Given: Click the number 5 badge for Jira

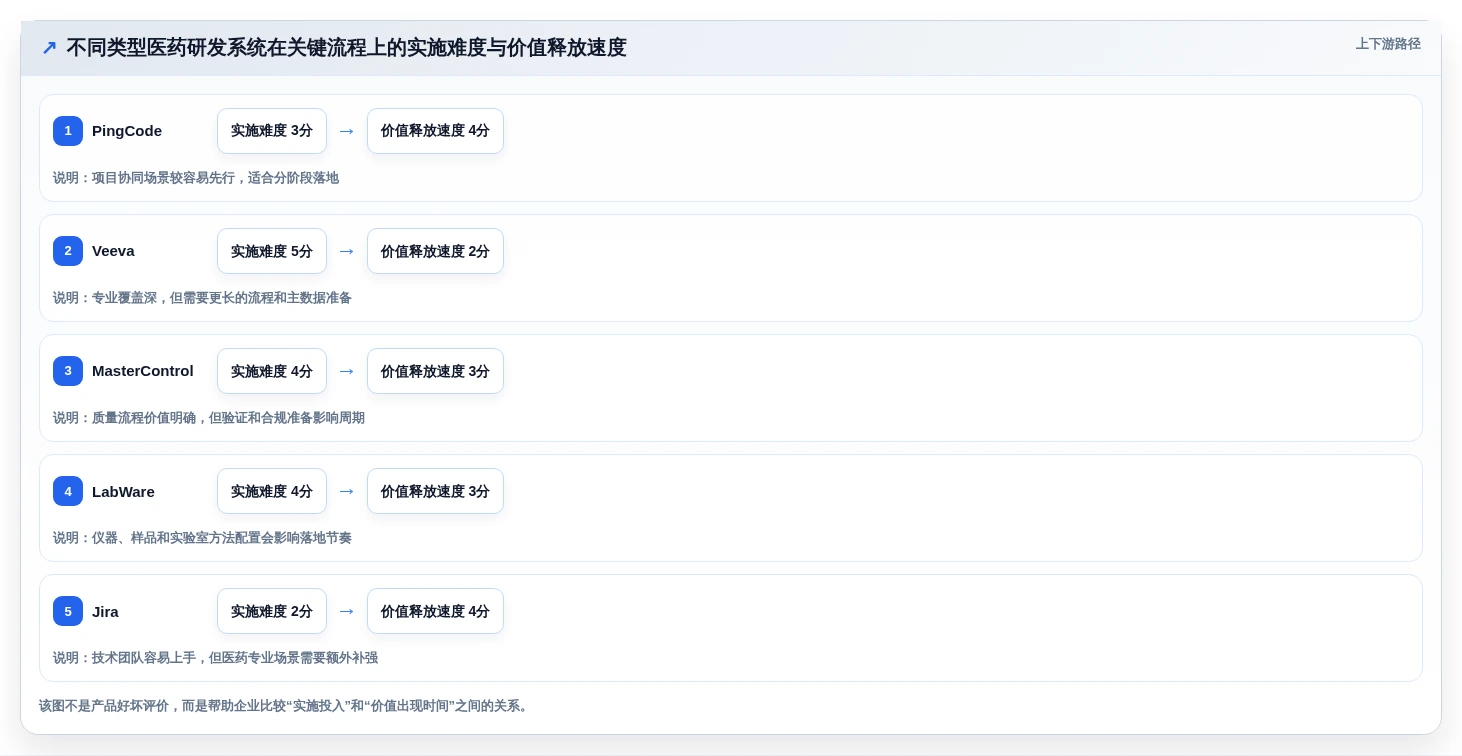Looking at the screenshot, I should [x=68, y=611].
